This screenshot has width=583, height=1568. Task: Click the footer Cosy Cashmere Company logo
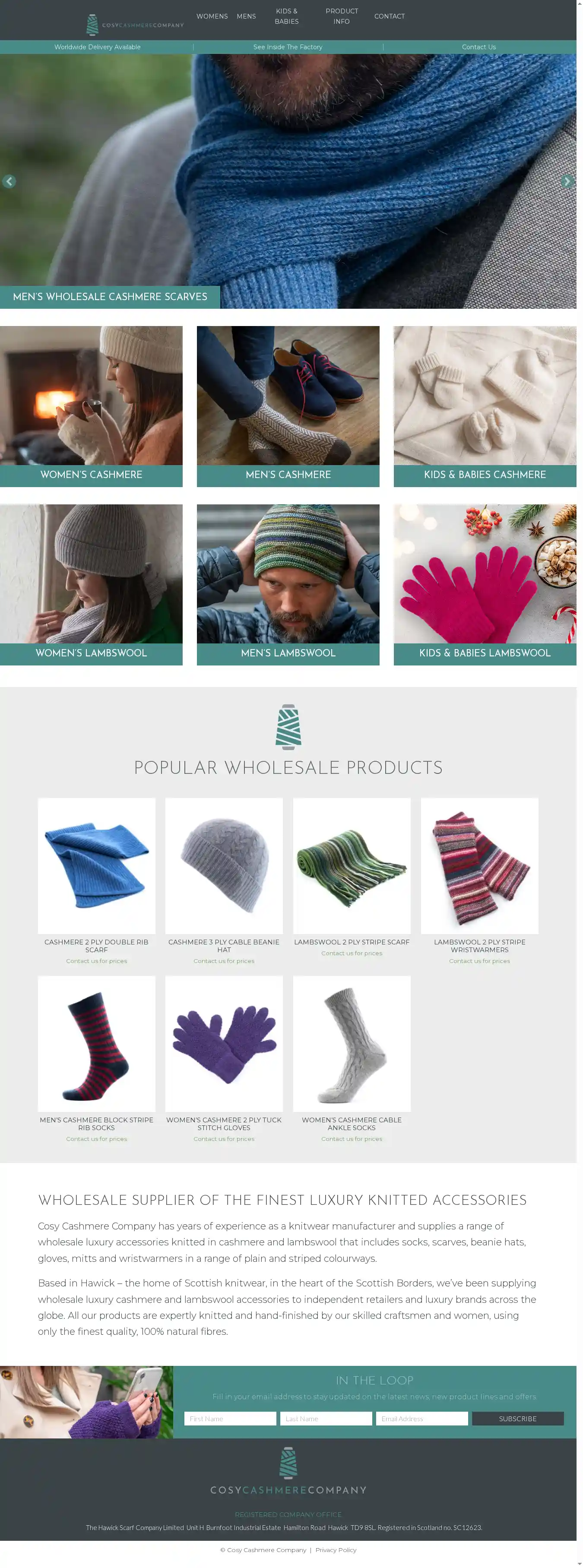[x=288, y=1470]
